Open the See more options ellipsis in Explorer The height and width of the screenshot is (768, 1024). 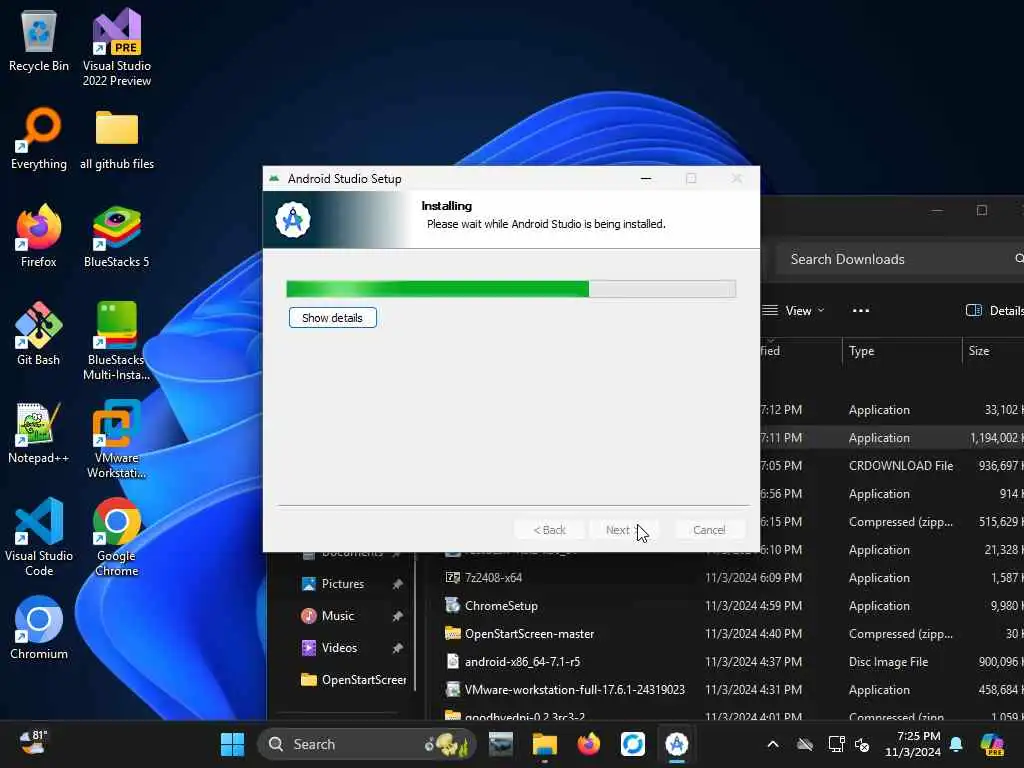point(861,311)
